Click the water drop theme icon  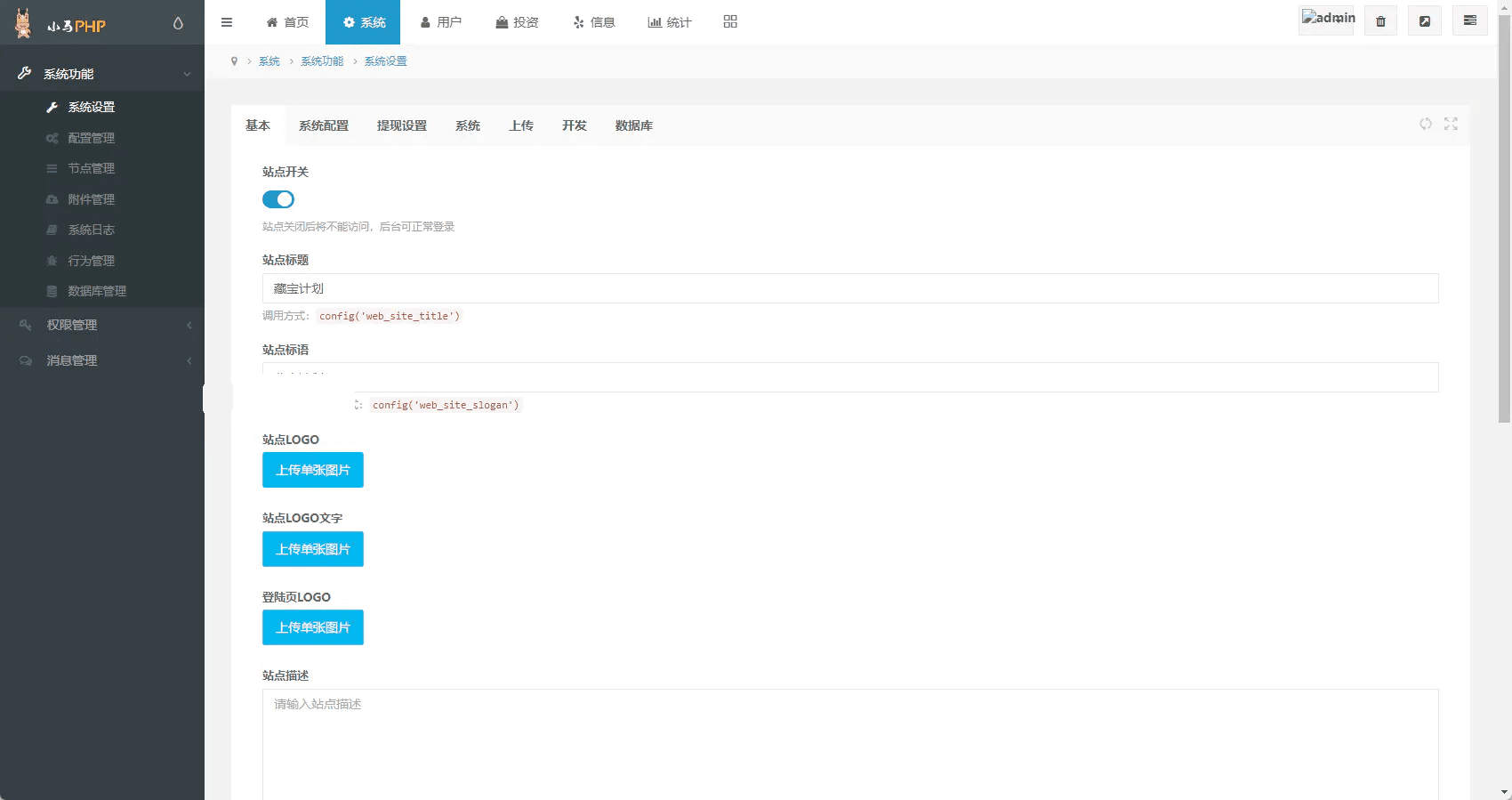(x=178, y=23)
